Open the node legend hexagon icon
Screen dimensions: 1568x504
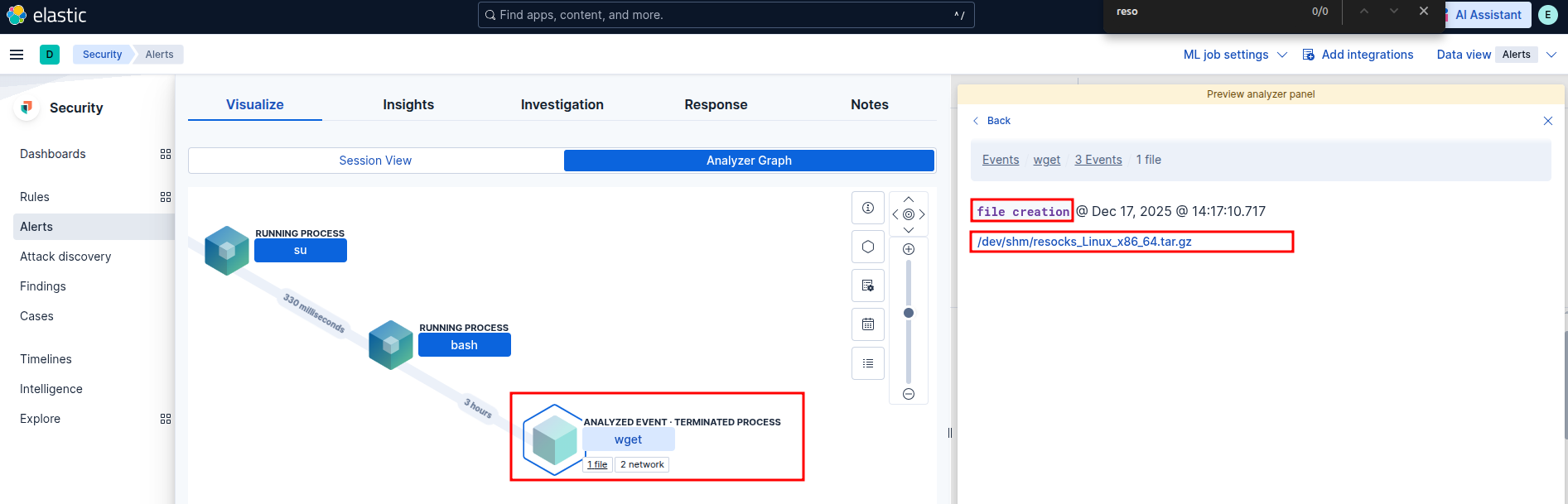tap(868, 247)
